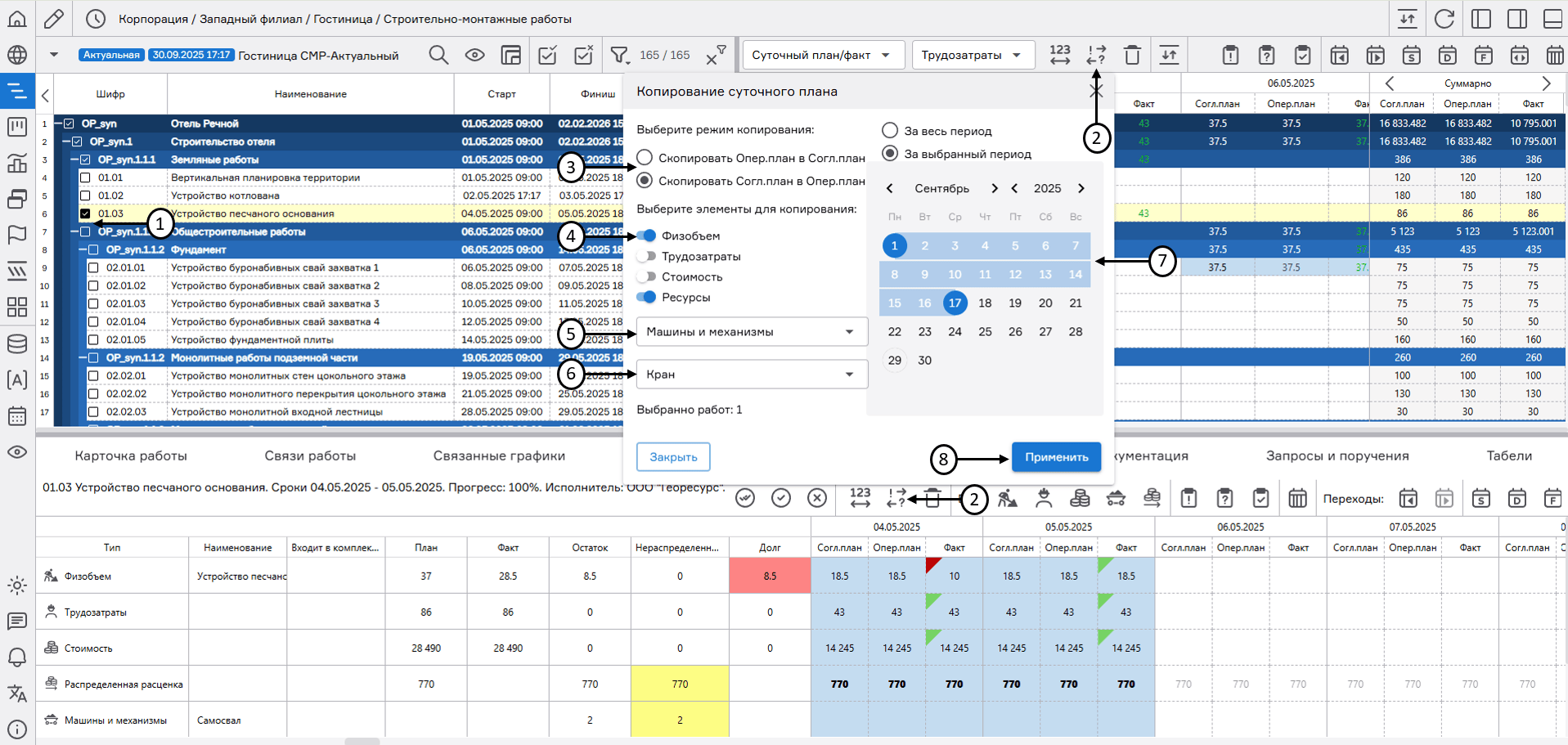Viewport: 1568px width, 745px height.
Task: Open the 'Связанные графики' tab
Action: coord(499,456)
